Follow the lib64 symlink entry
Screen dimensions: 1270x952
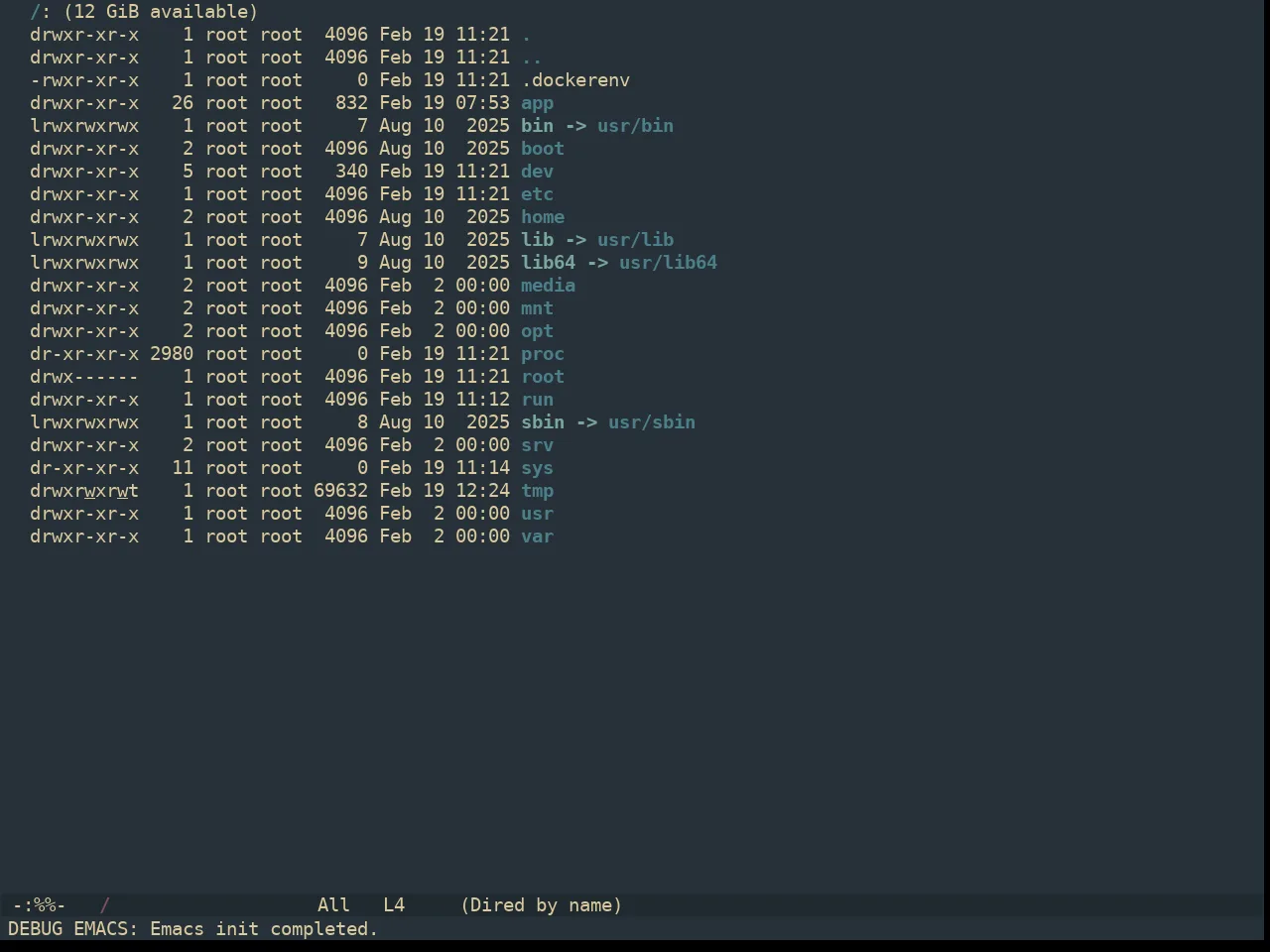click(548, 263)
